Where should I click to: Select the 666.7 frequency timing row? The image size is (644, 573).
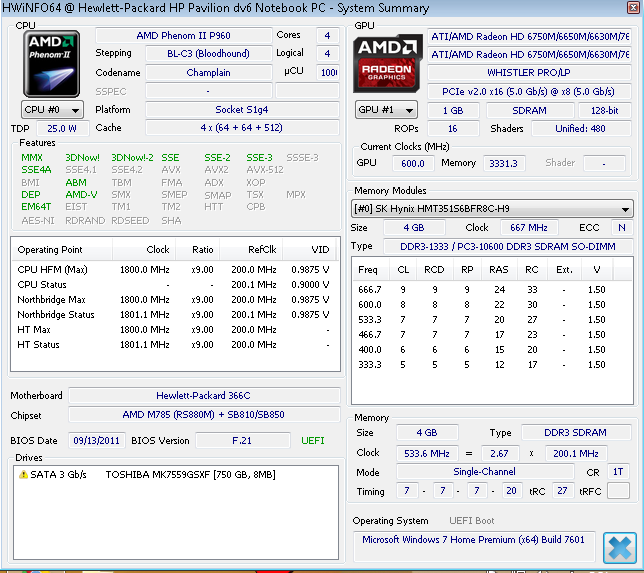pyautogui.click(x=492, y=290)
